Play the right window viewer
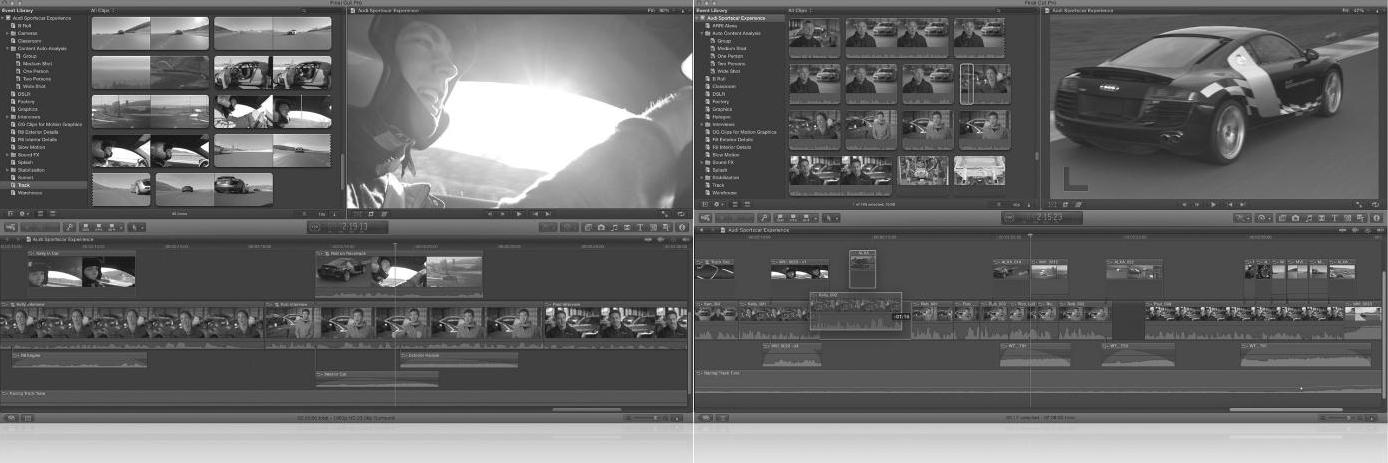This screenshot has width=1388, height=463. [1213, 204]
